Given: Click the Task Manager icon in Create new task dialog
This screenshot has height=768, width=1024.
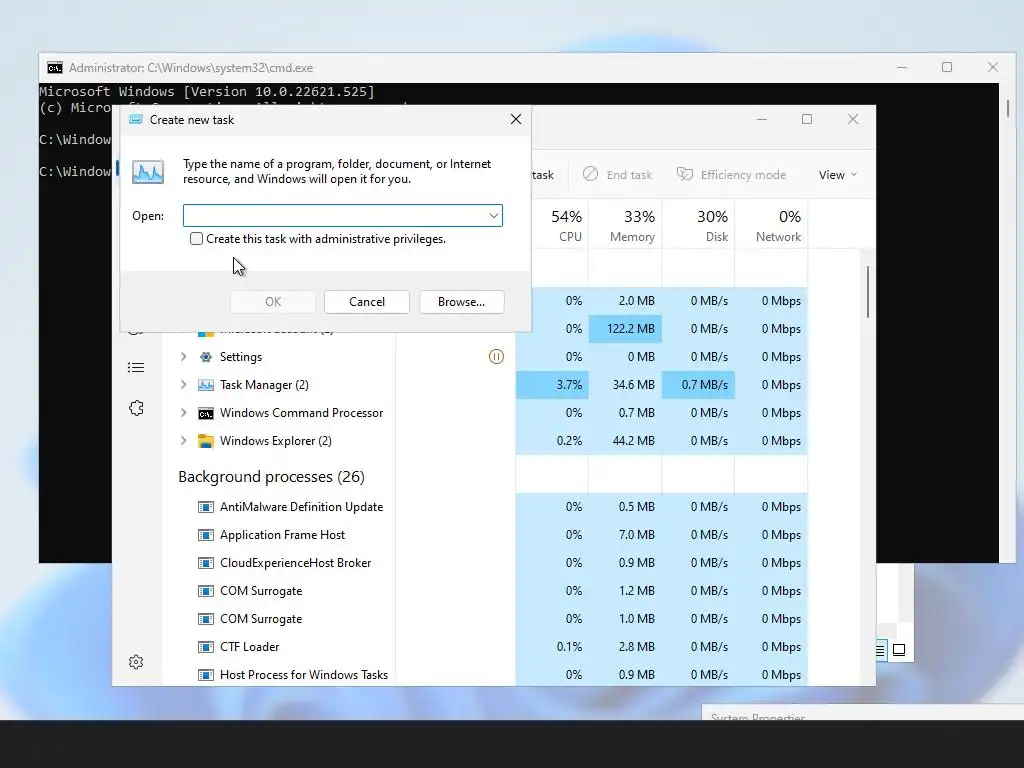Looking at the screenshot, I should point(148,172).
